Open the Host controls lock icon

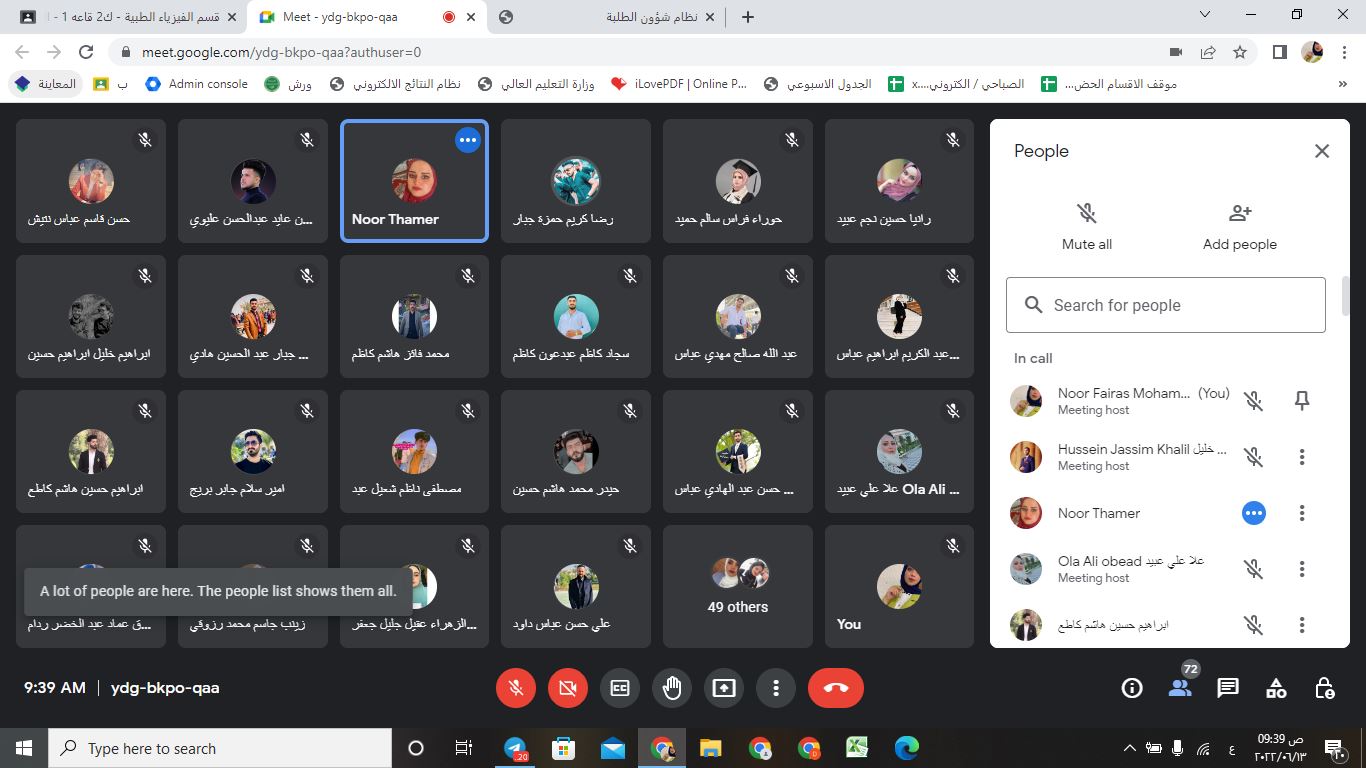pos(1324,688)
